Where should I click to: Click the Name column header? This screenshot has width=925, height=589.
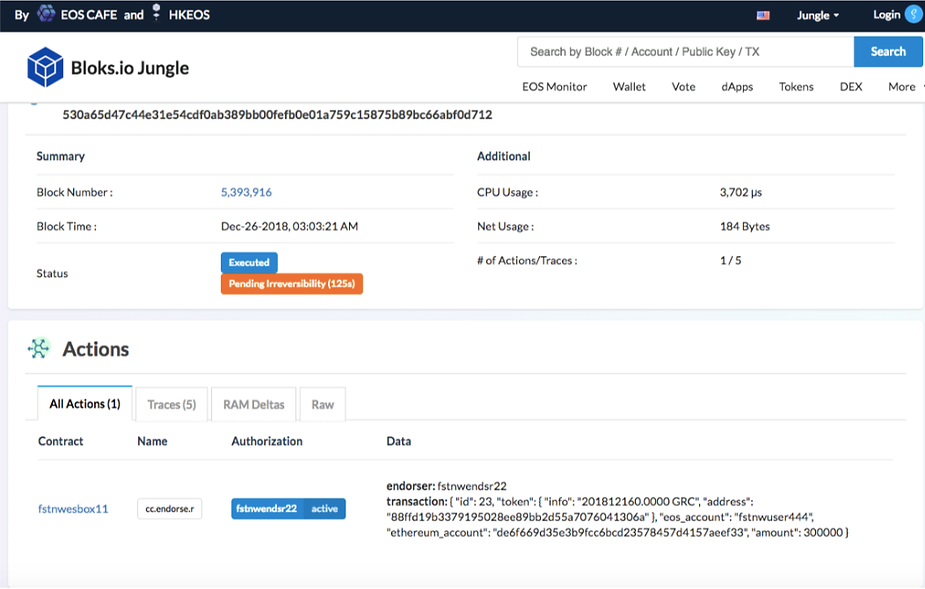(152, 441)
